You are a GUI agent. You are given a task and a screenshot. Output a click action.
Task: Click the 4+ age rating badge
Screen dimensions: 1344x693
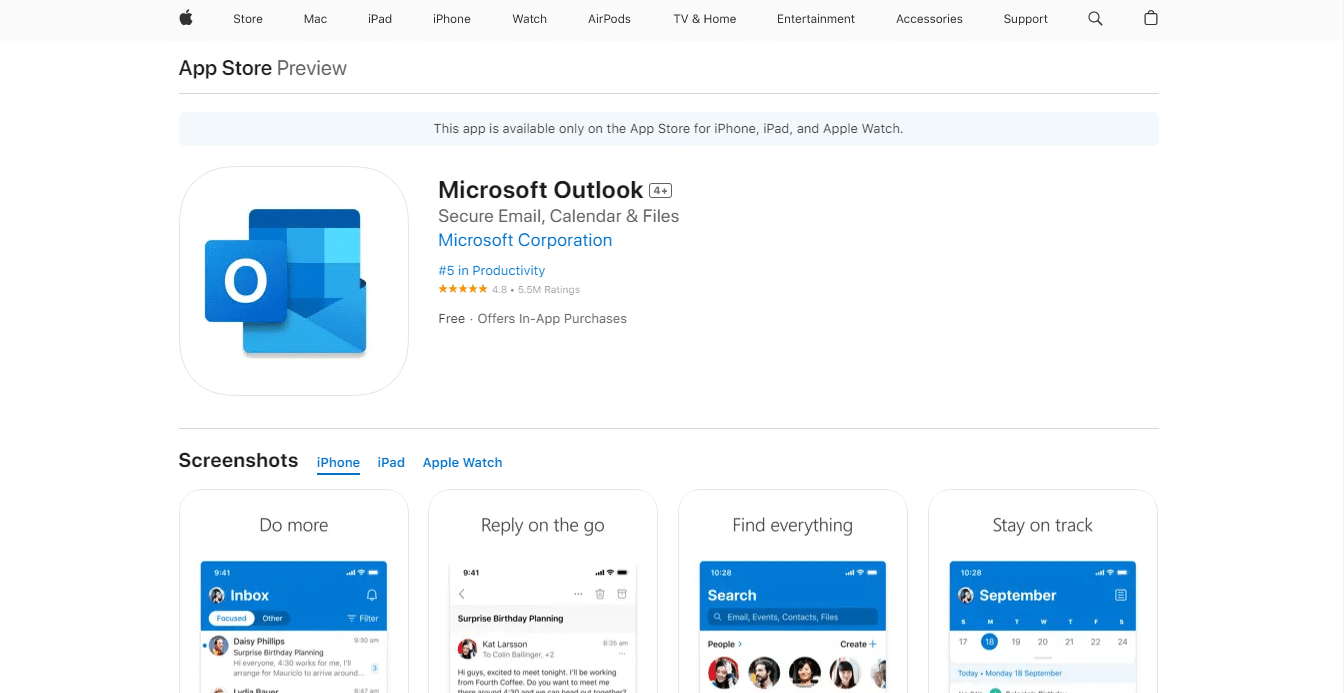pos(660,190)
